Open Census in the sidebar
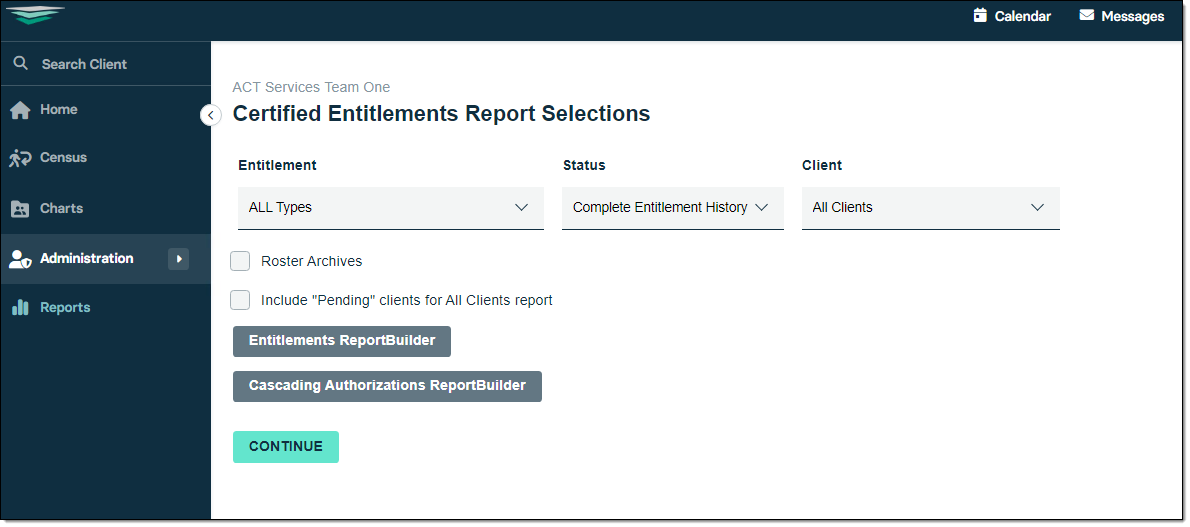This screenshot has height=527, width=1190. click(105, 158)
